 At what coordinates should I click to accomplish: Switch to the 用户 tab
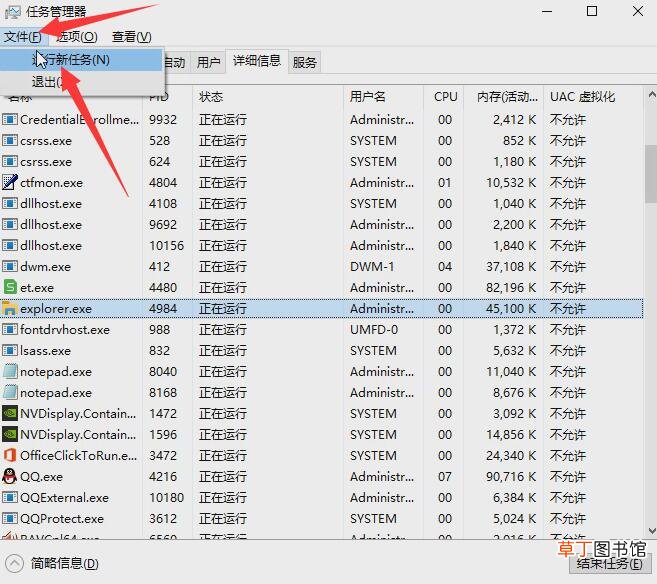coord(208,63)
